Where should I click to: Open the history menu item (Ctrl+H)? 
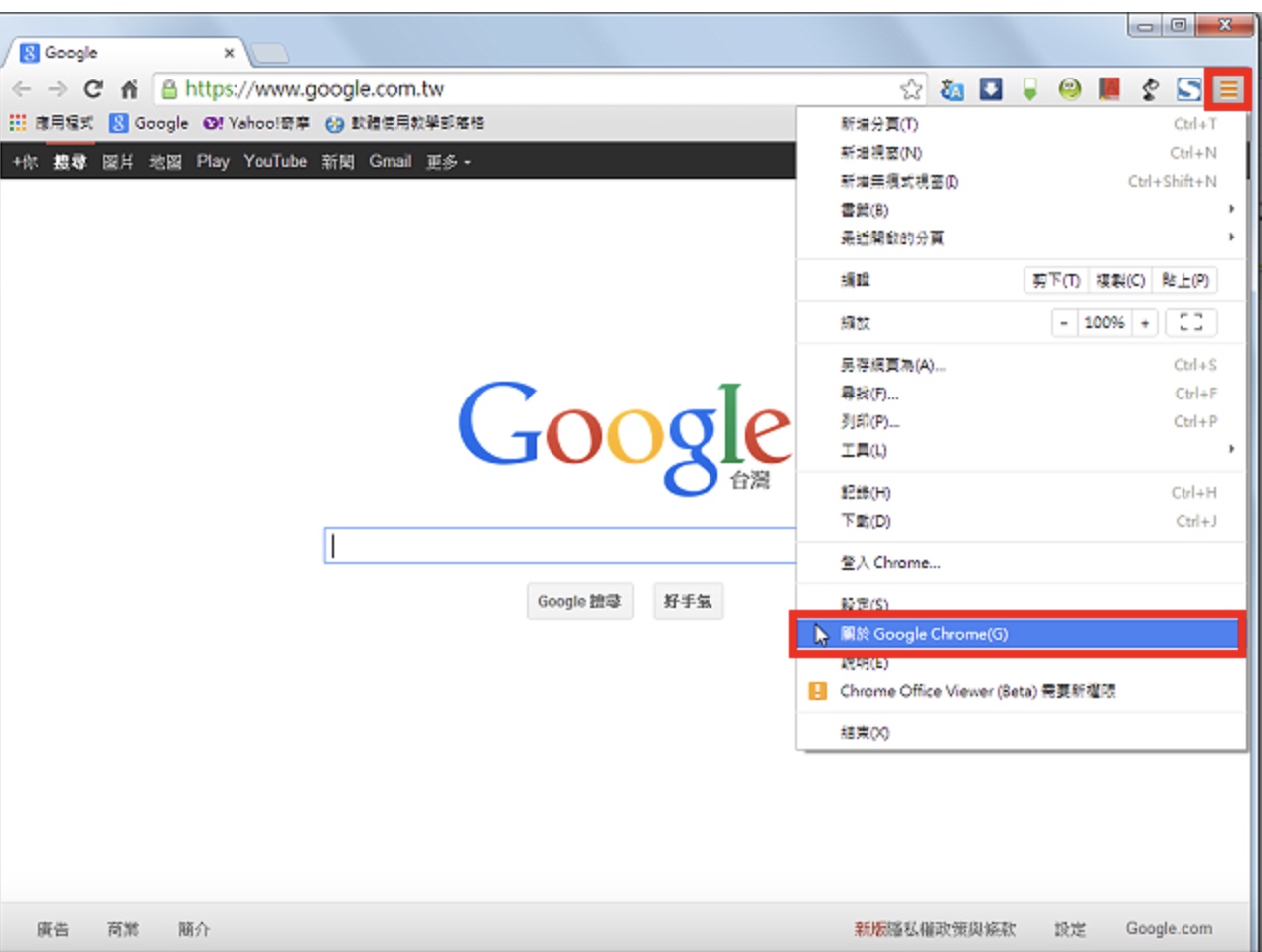coord(1022,492)
